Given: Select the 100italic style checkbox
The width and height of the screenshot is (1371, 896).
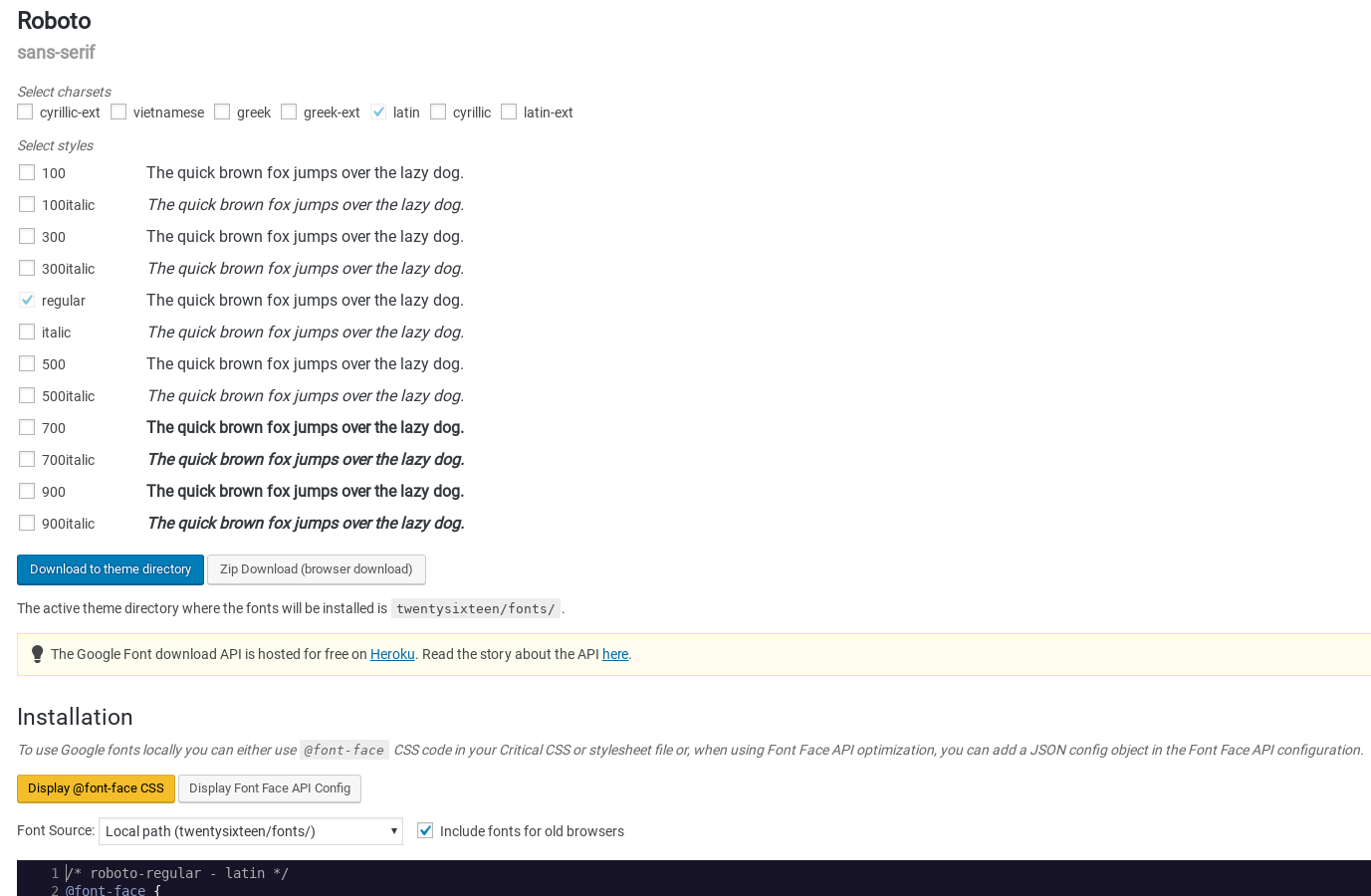Looking at the screenshot, I should coord(27,204).
